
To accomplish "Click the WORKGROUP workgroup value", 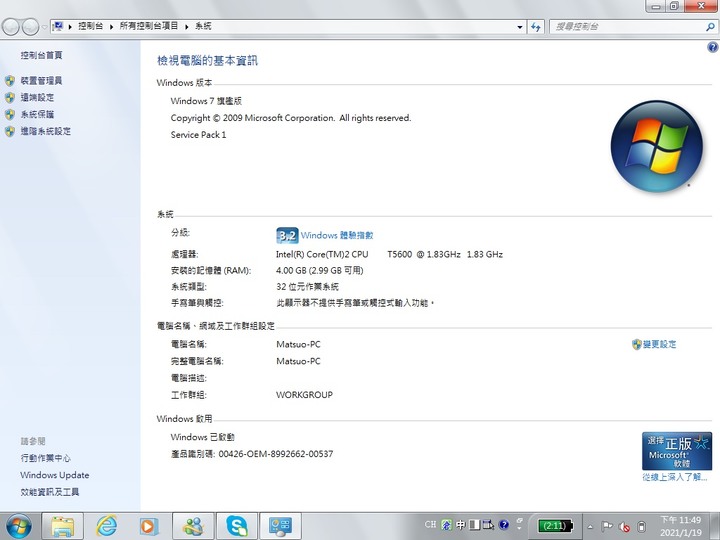I will point(304,395).
